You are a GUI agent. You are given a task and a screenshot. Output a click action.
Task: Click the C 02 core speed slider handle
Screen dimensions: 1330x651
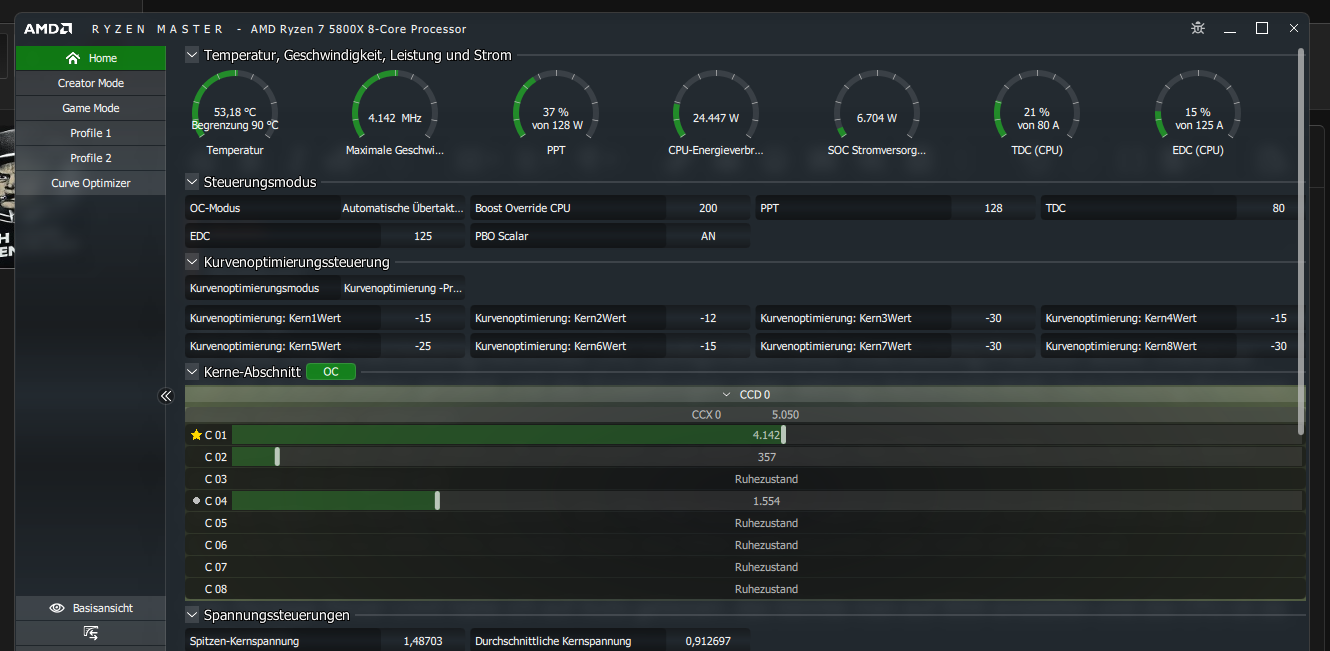[x=277, y=457]
